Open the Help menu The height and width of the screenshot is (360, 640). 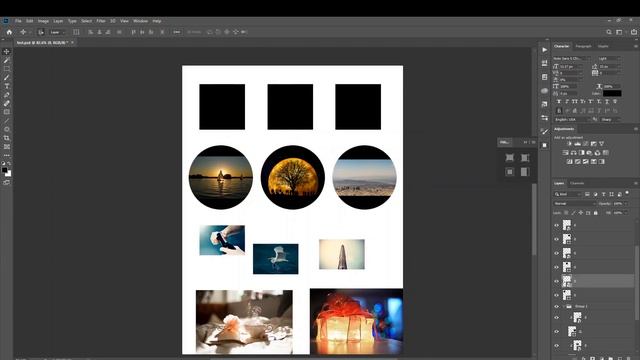157,21
